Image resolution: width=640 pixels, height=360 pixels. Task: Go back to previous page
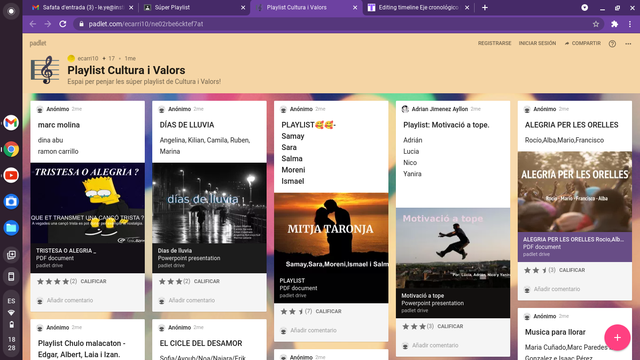coord(33,24)
